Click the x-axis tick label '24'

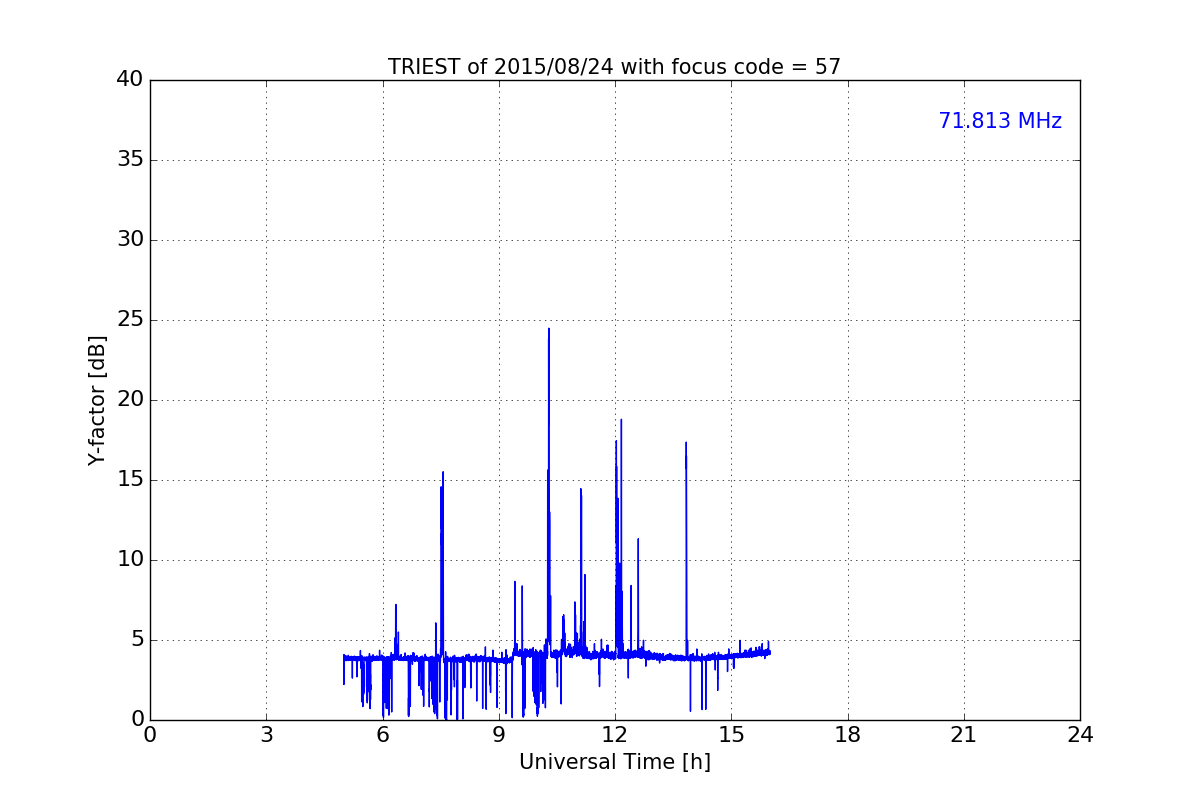click(1080, 734)
